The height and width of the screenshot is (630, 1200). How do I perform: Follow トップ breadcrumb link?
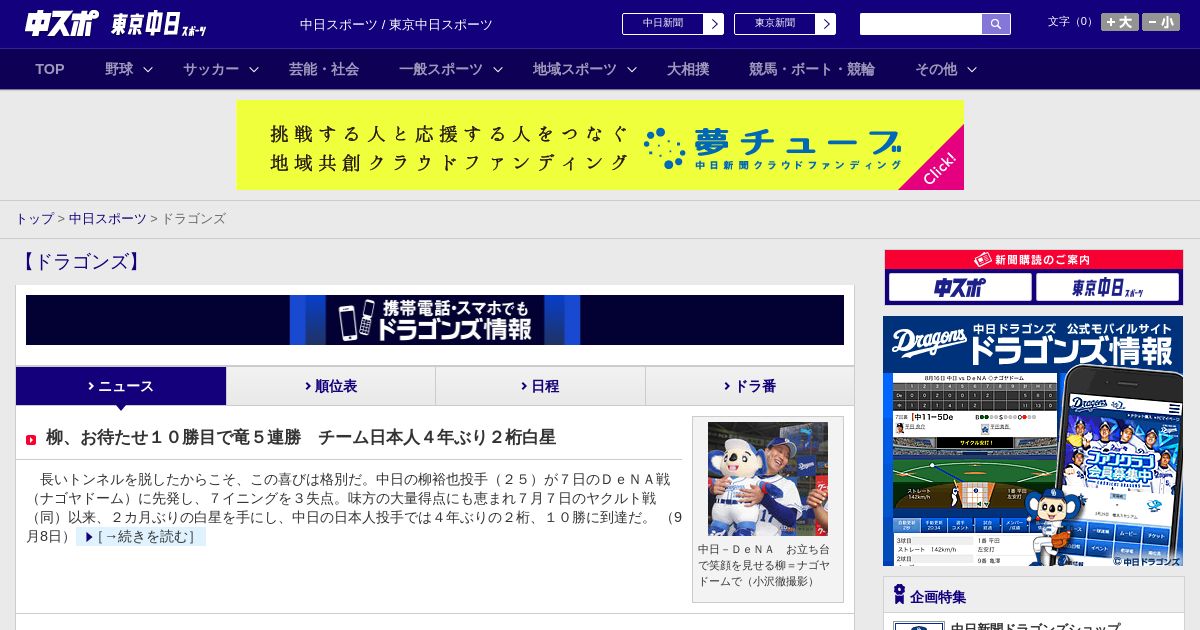tap(34, 219)
